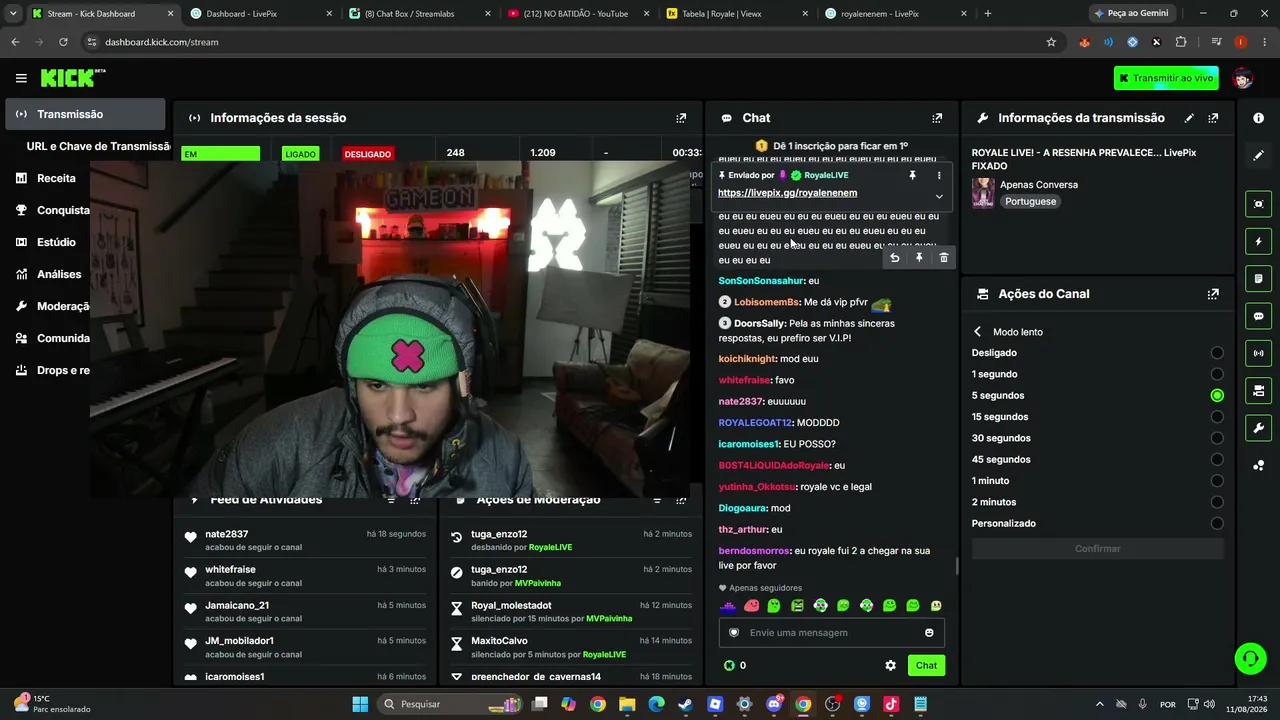Show hidden system tray icons
Viewport: 1280px width, 720px height.
tap(1099, 704)
